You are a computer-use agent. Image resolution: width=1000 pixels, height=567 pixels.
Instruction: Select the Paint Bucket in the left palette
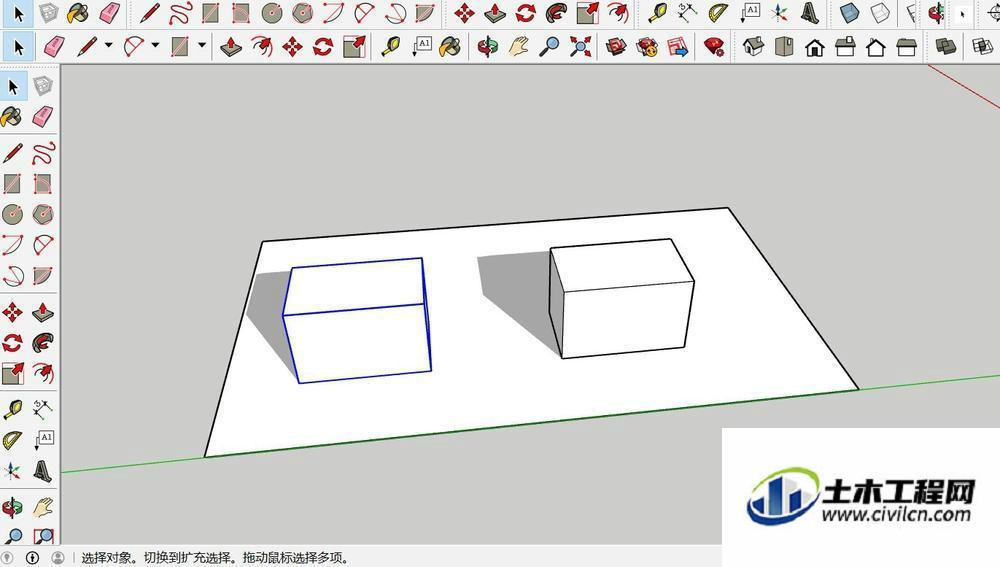pos(12,116)
